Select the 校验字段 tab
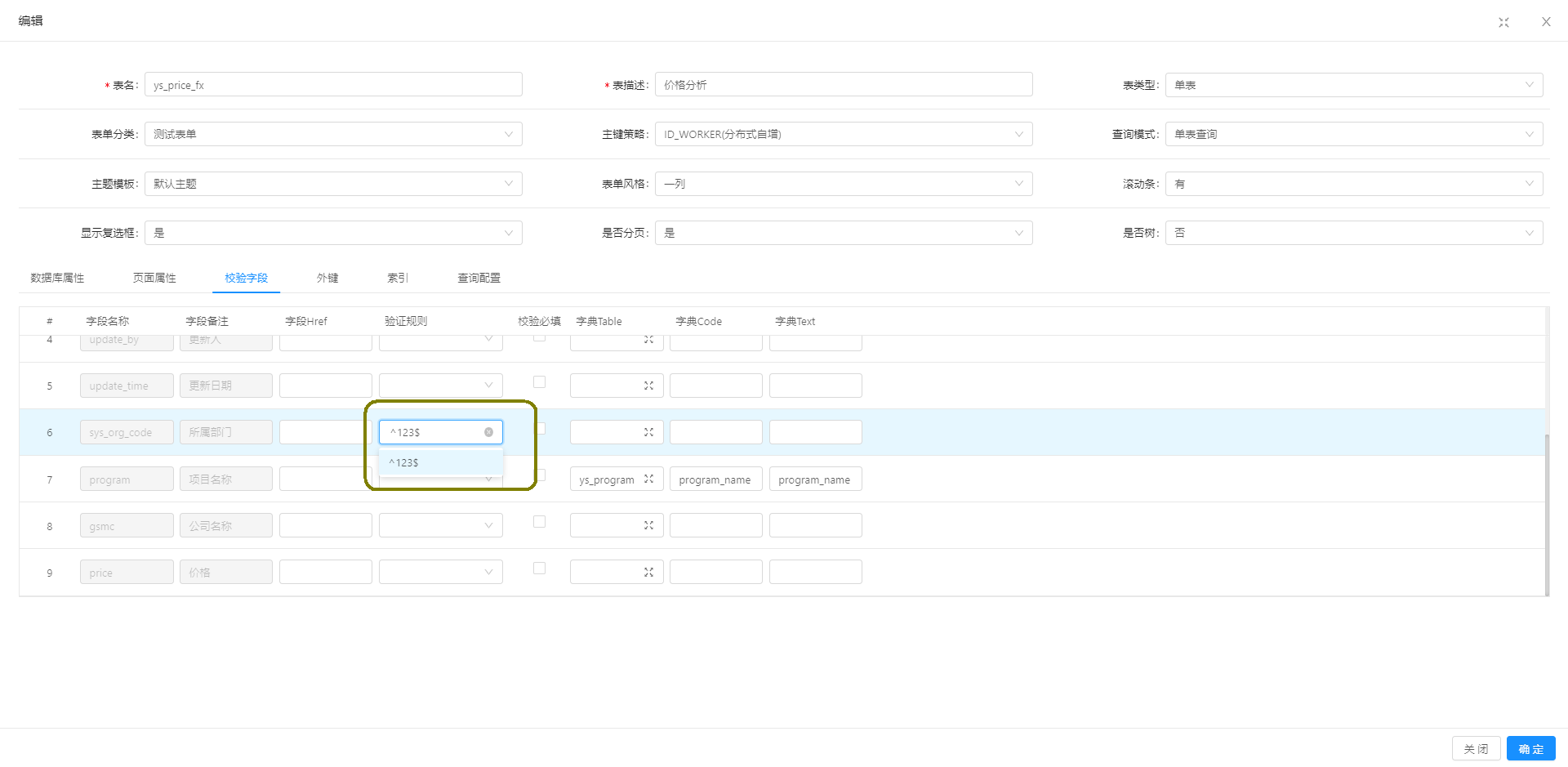1568x767 pixels. [x=246, y=278]
